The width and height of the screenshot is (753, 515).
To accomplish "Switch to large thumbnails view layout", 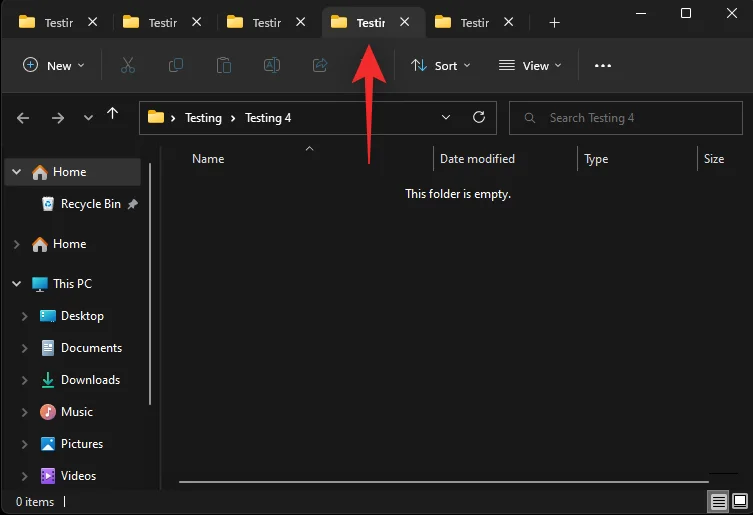I will coord(739,500).
